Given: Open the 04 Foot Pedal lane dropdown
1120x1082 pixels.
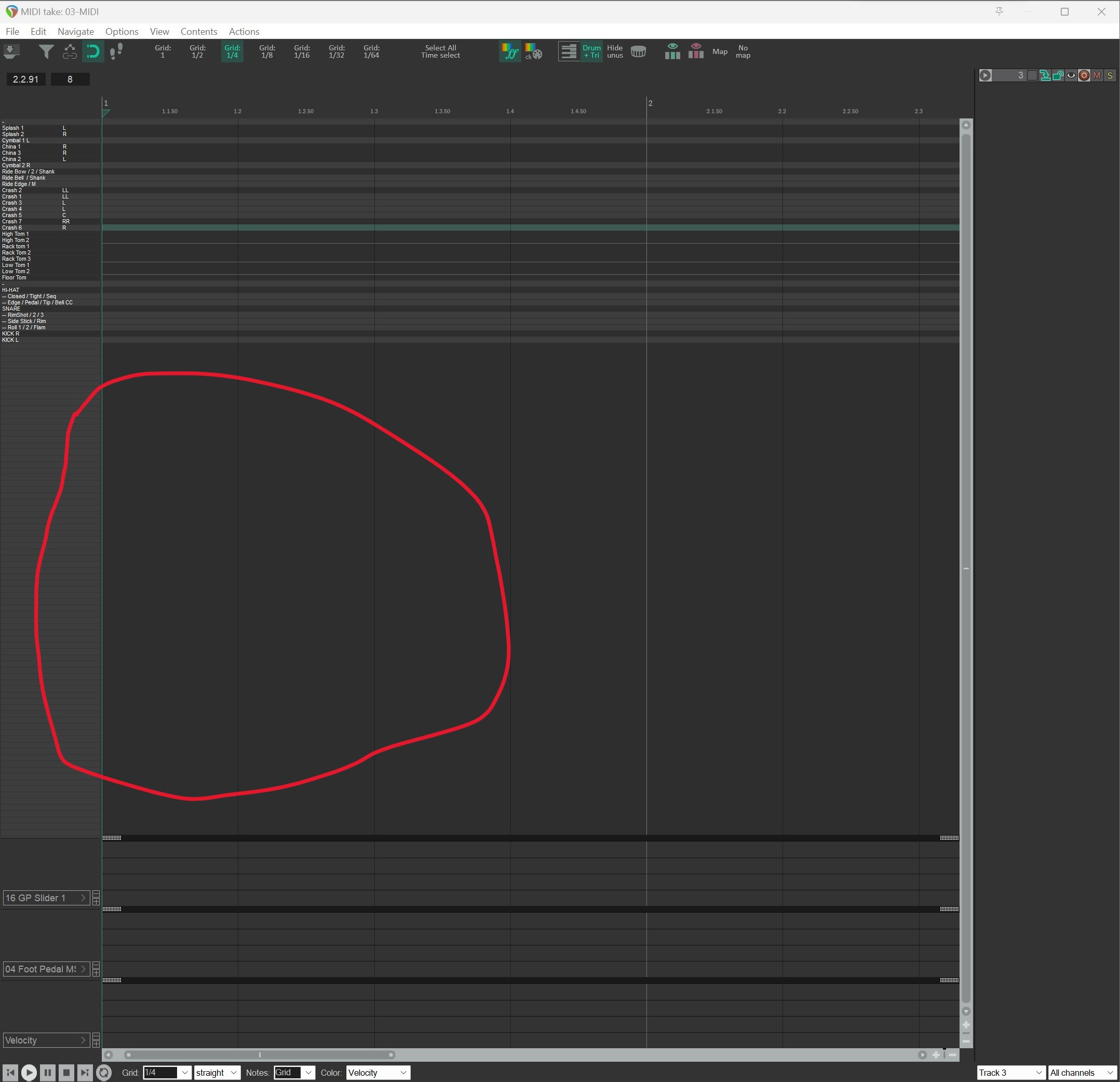Looking at the screenshot, I should coord(46,969).
